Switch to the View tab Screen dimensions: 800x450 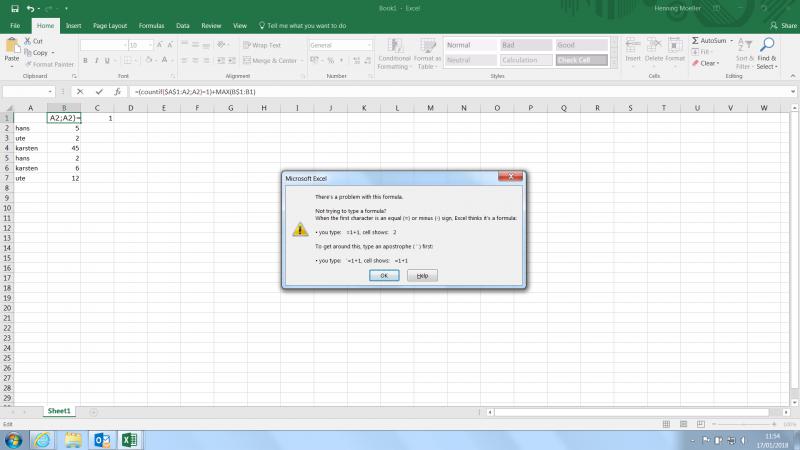pyautogui.click(x=240, y=26)
